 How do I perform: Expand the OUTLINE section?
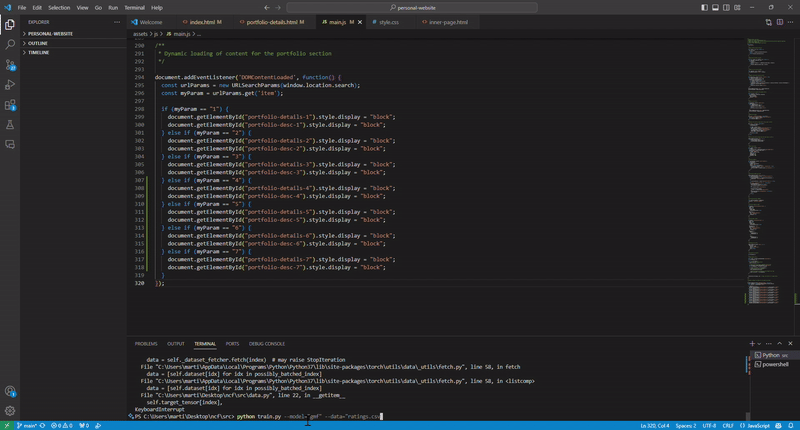[38, 43]
